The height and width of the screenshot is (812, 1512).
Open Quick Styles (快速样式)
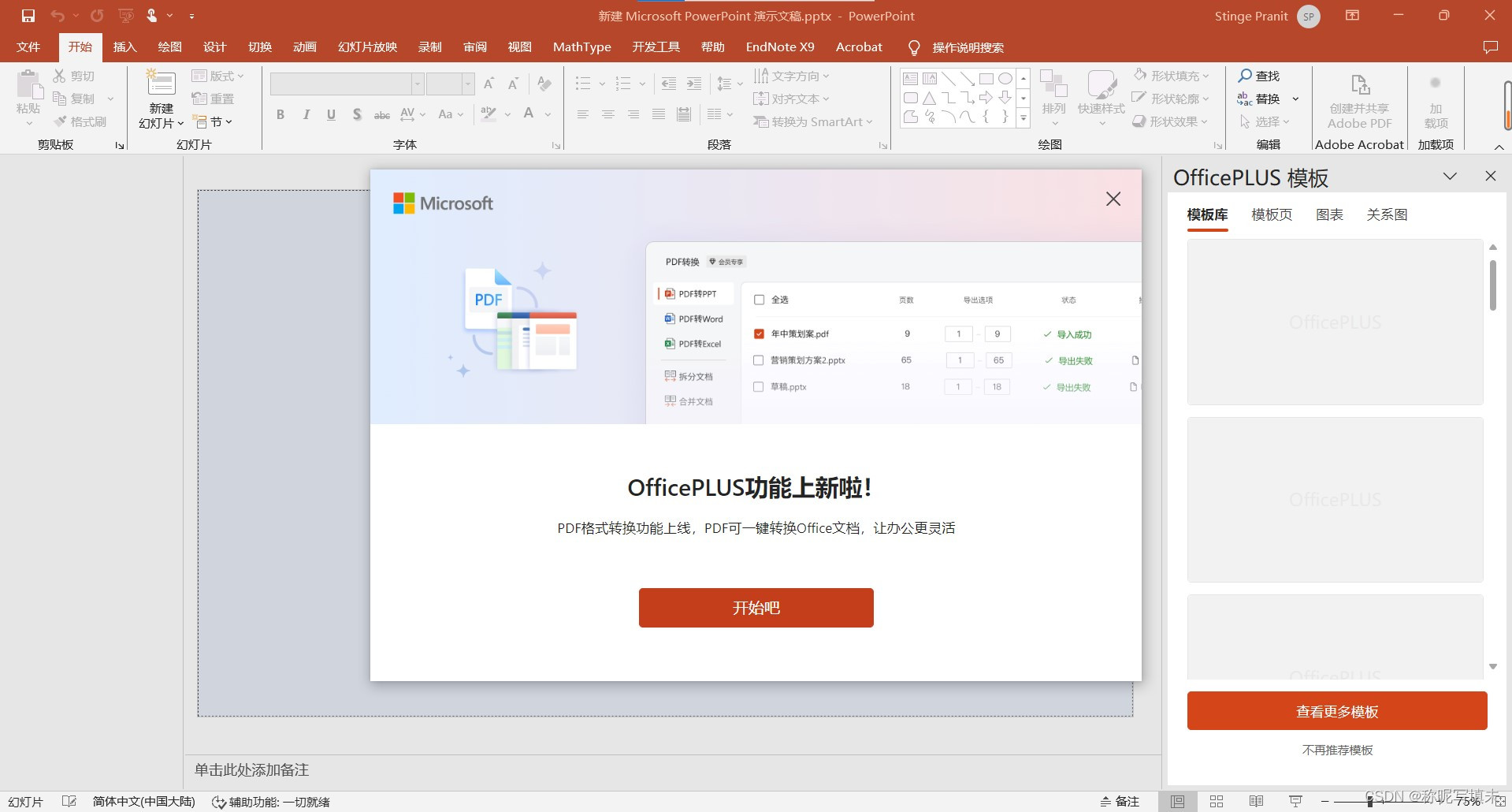coord(1101,98)
